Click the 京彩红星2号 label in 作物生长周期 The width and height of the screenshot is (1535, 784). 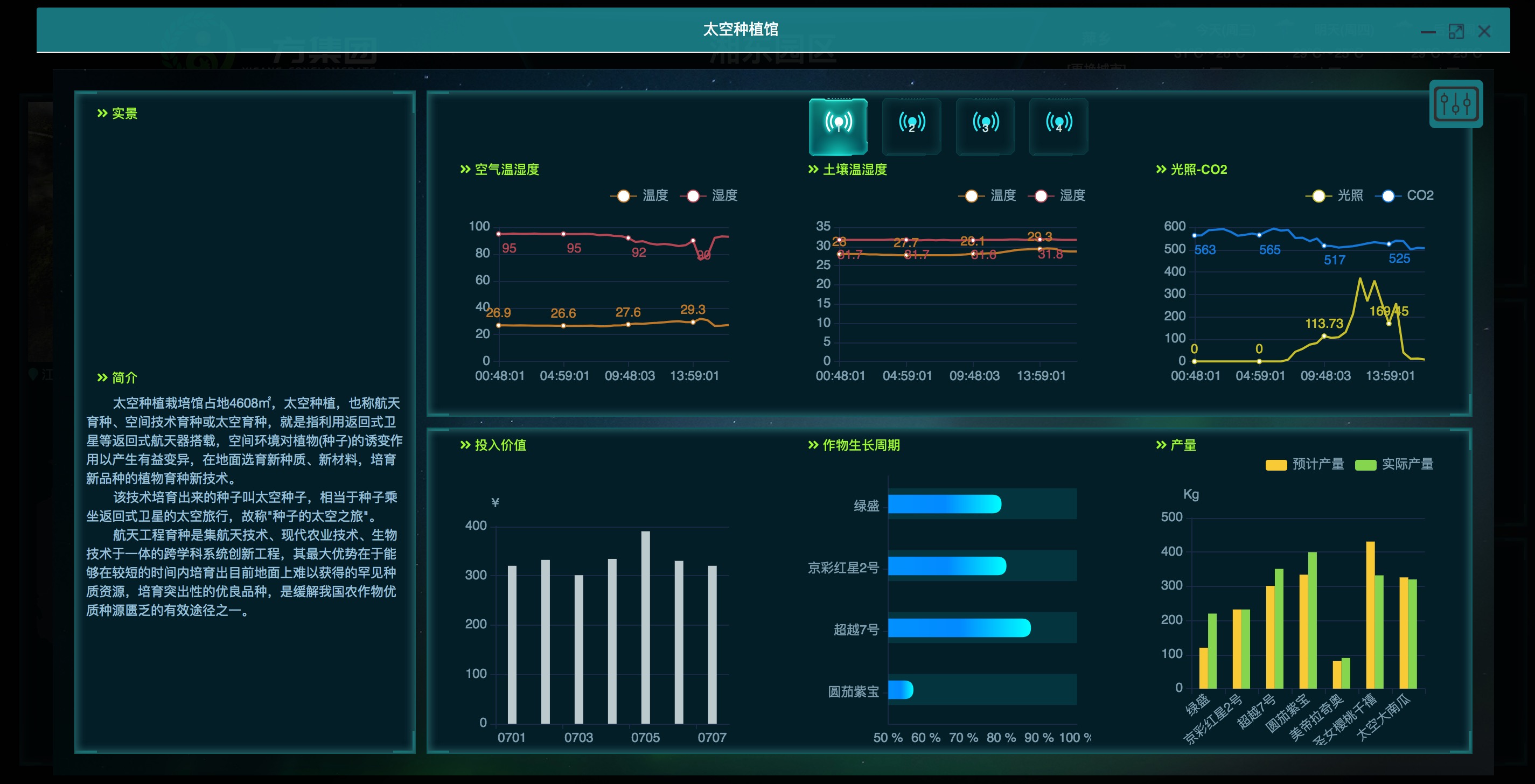(843, 568)
